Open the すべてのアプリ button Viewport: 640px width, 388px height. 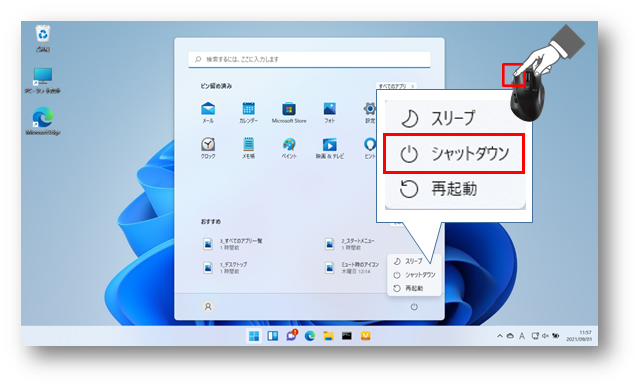pyautogui.click(x=396, y=86)
